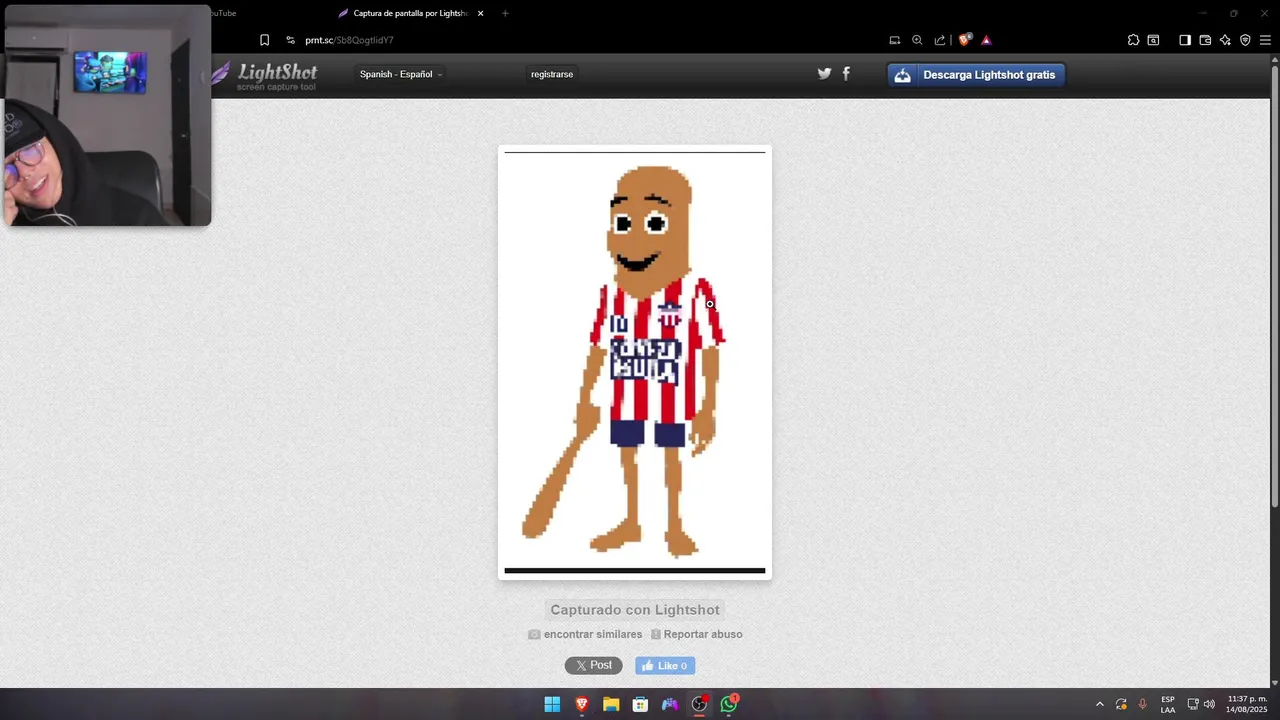1280x720 pixels.
Task: Click the Capturado con Lightshot label
Action: pyautogui.click(x=635, y=610)
